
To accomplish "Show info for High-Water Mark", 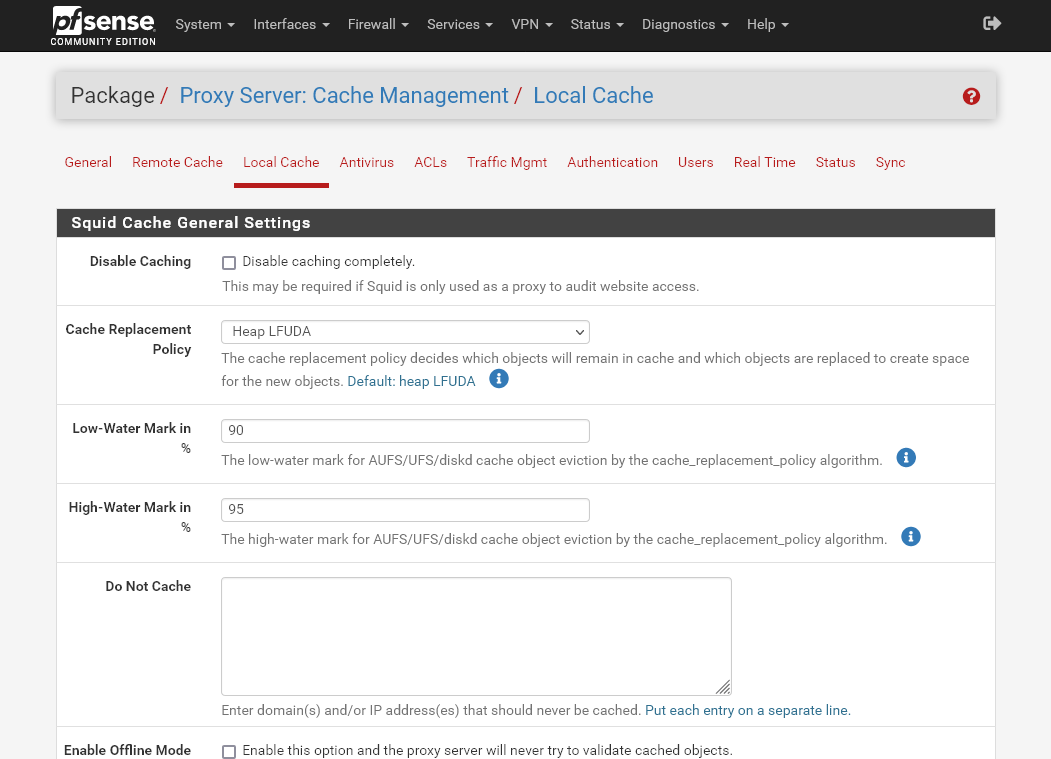I will (910, 537).
